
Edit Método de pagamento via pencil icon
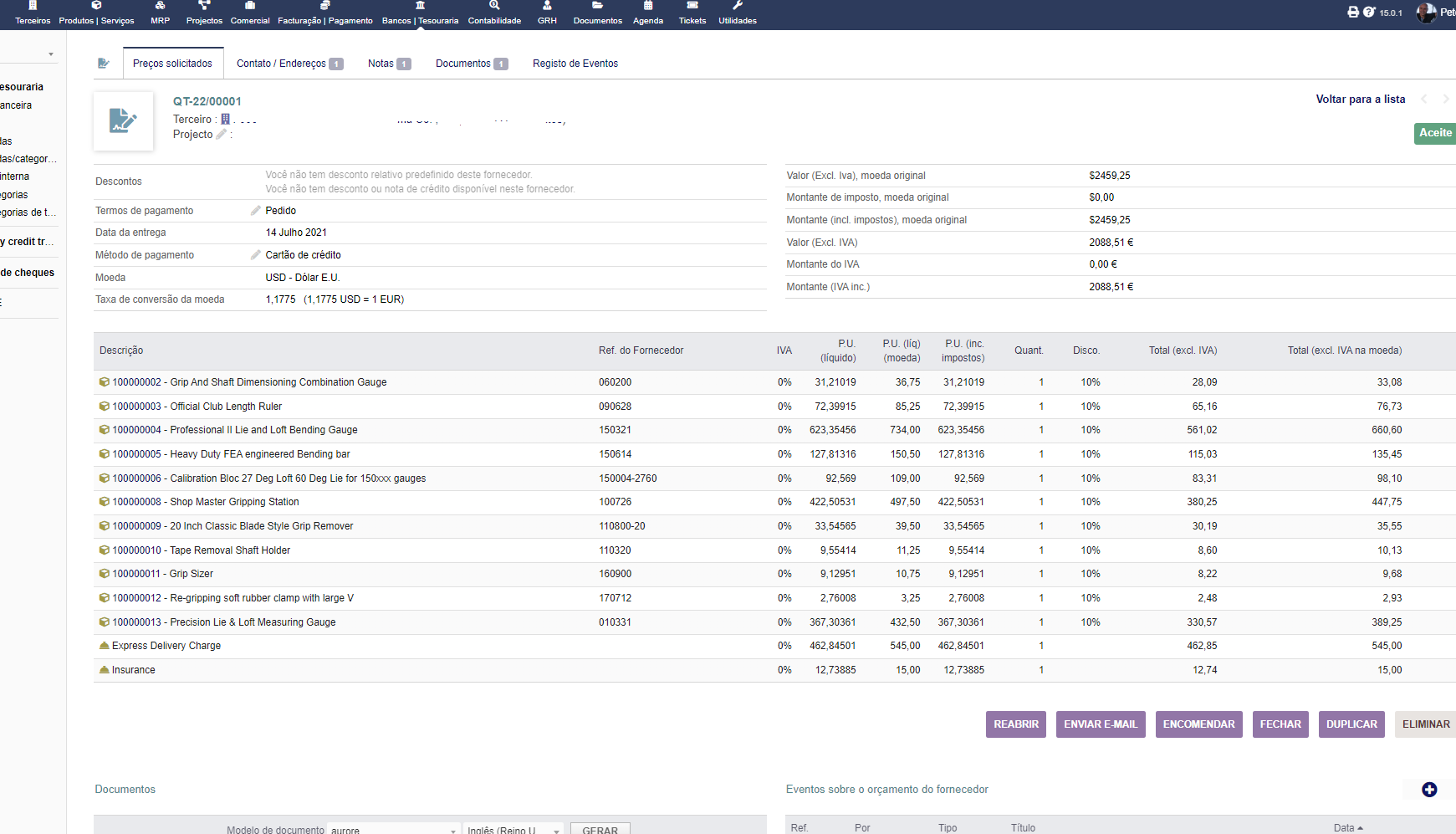point(256,255)
